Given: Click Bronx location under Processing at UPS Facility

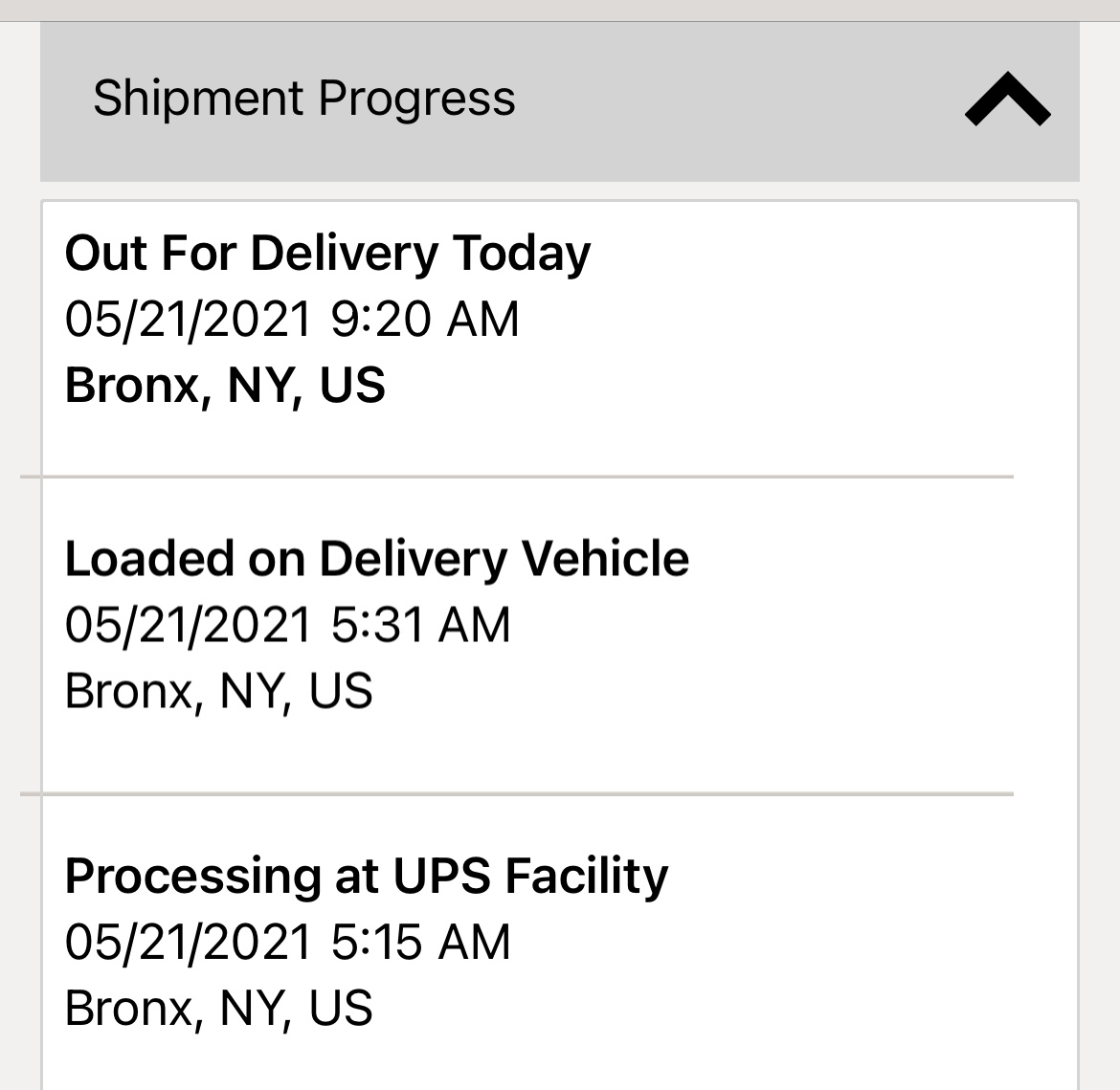Looking at the screenshot, I should click(x=218, y=1008).
